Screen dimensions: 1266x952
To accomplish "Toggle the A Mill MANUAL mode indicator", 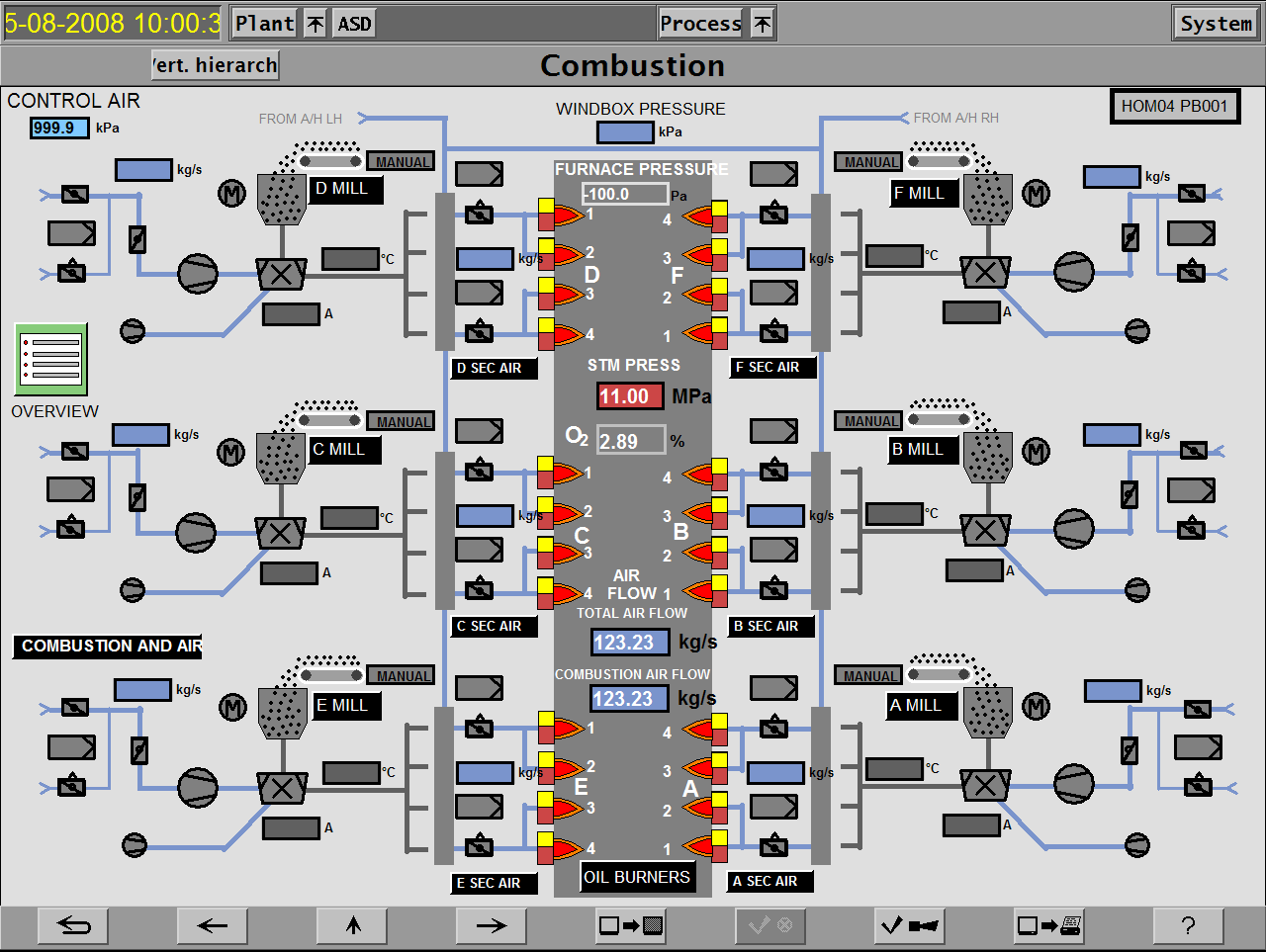I will point(869,676).
